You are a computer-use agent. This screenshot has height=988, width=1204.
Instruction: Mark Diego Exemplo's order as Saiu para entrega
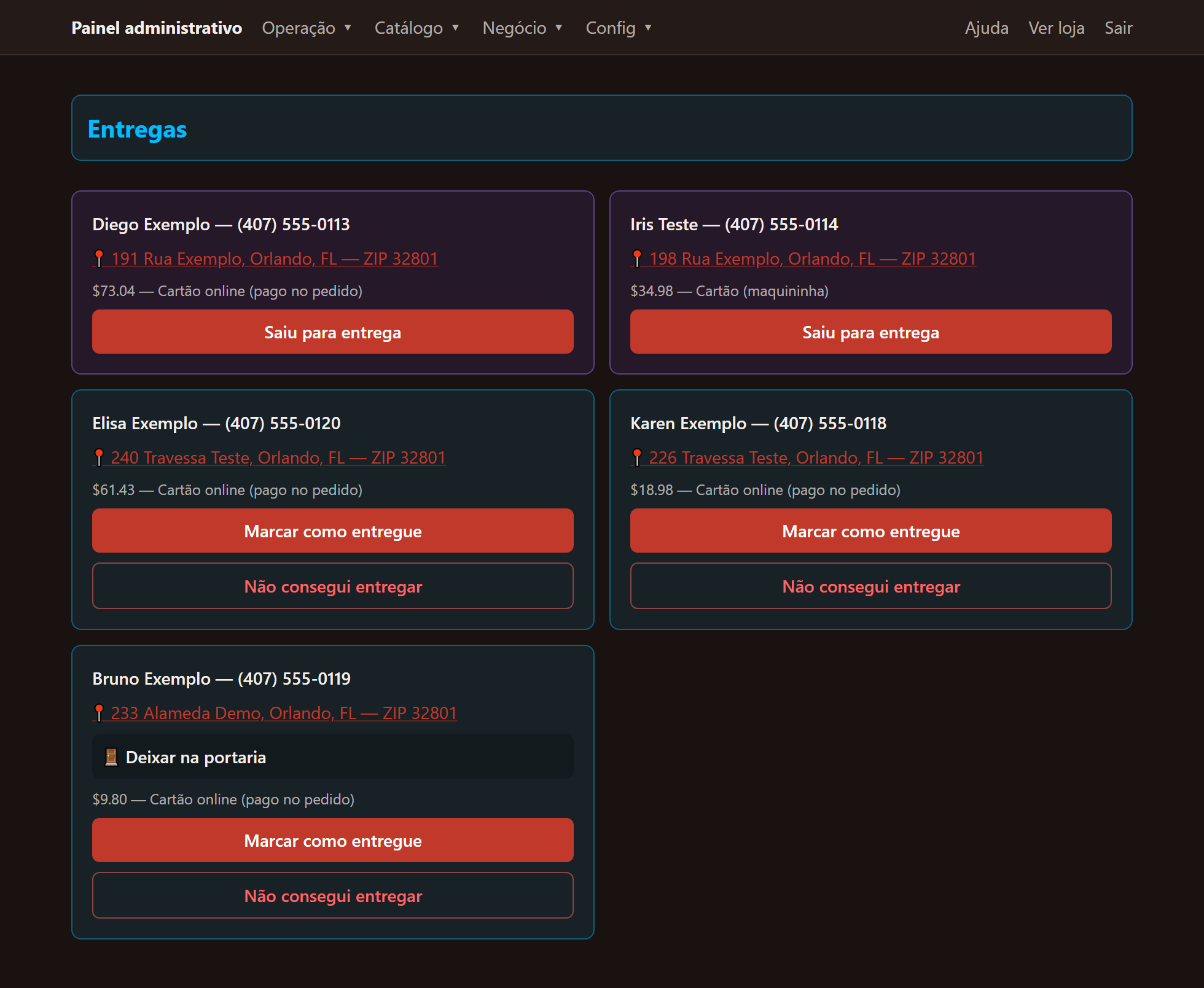333,332
